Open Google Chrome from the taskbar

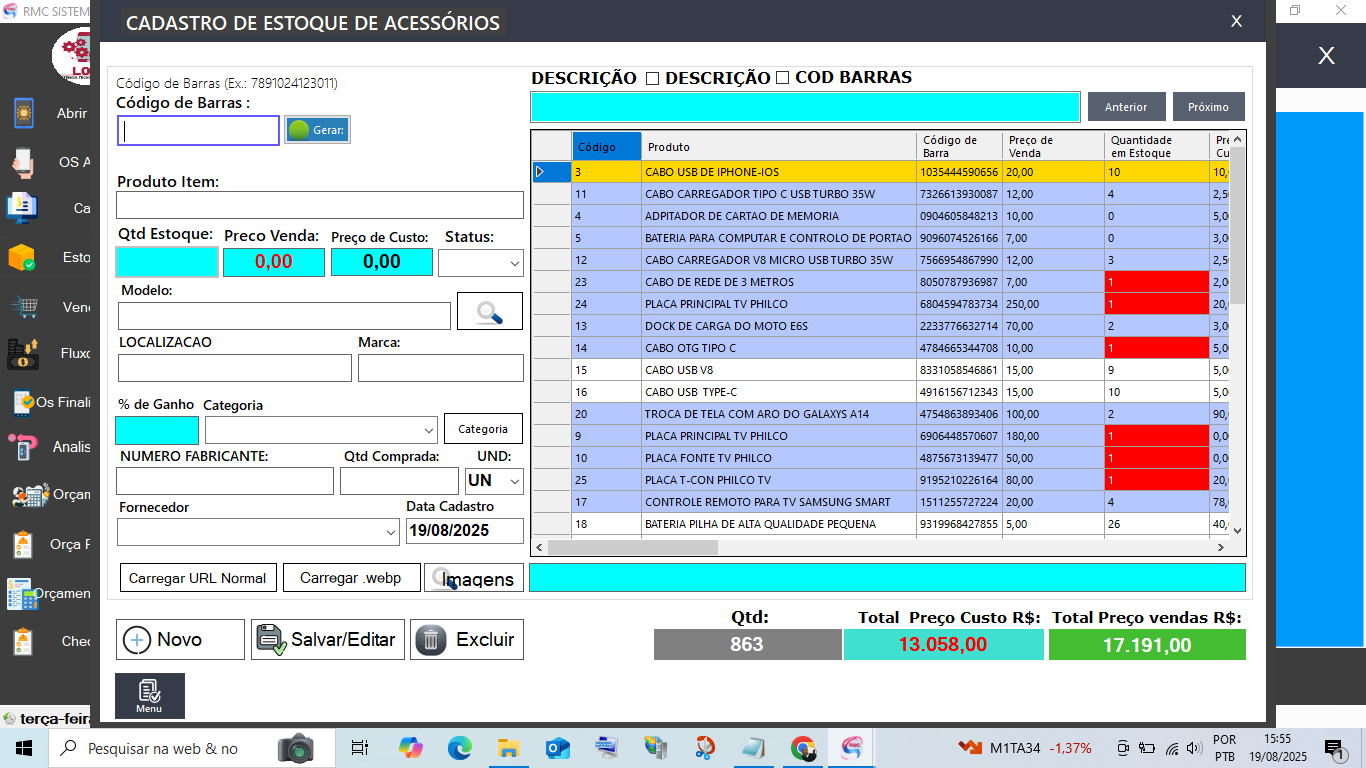point(802,748)
